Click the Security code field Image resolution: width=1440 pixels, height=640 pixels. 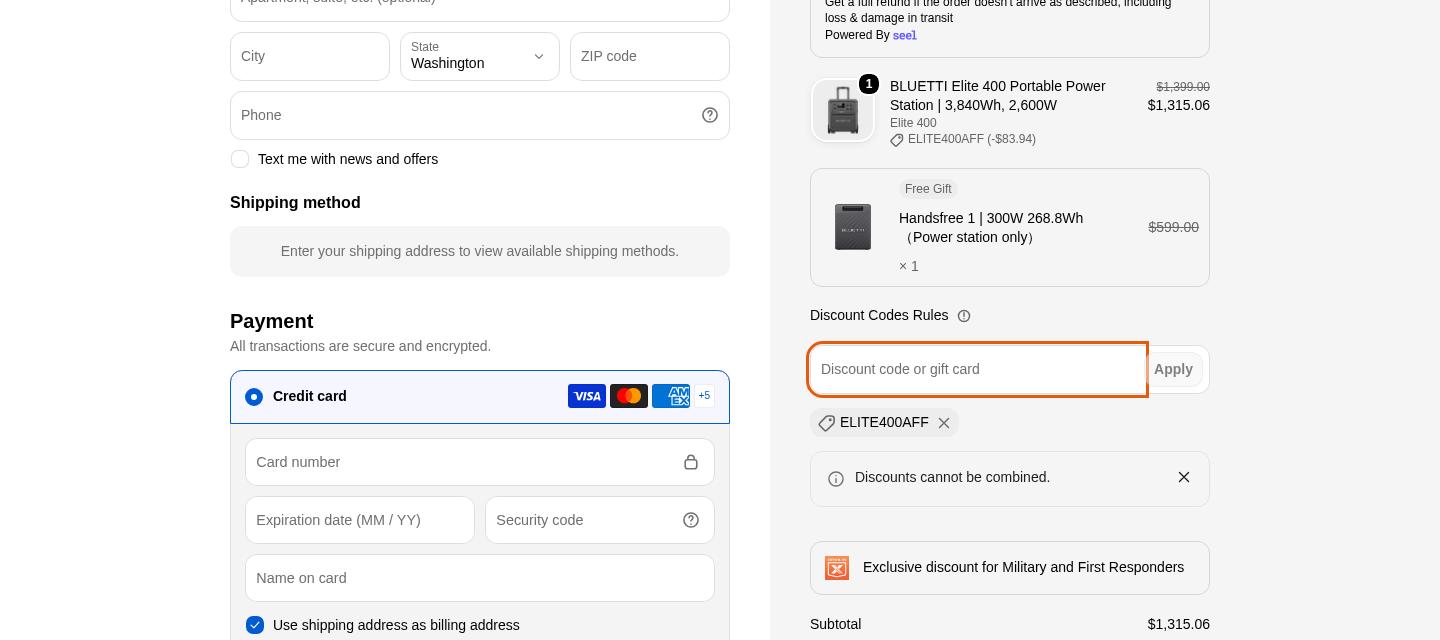point(600,520)
